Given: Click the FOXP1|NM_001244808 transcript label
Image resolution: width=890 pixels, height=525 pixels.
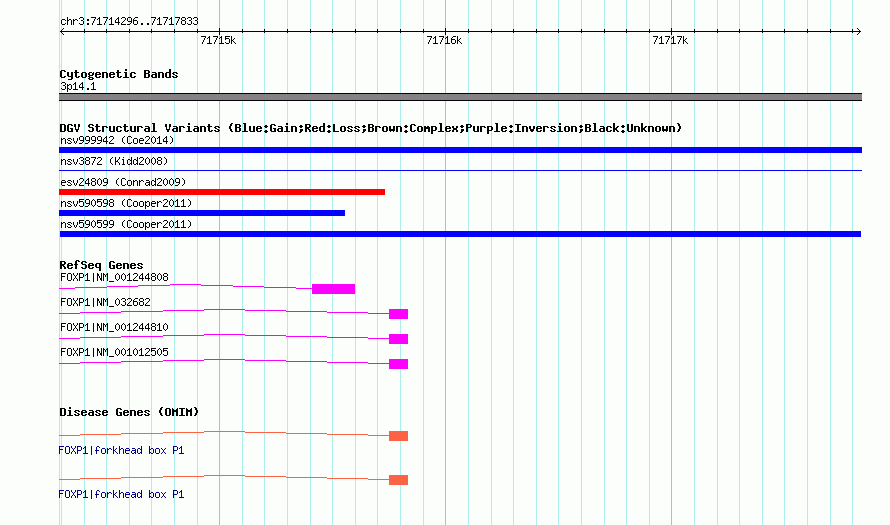Looking at the screenshot, I should tap(114, 278).
